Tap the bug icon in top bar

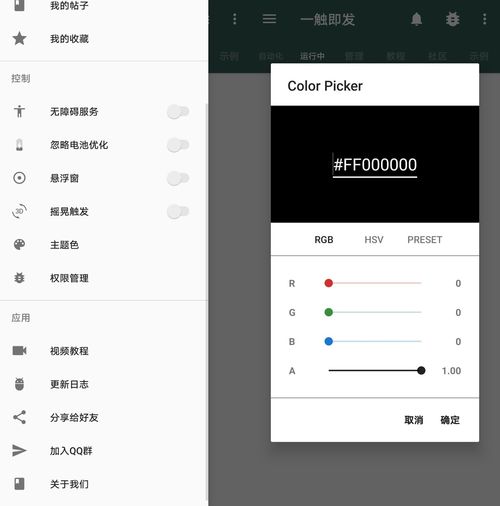pos(452,19)
